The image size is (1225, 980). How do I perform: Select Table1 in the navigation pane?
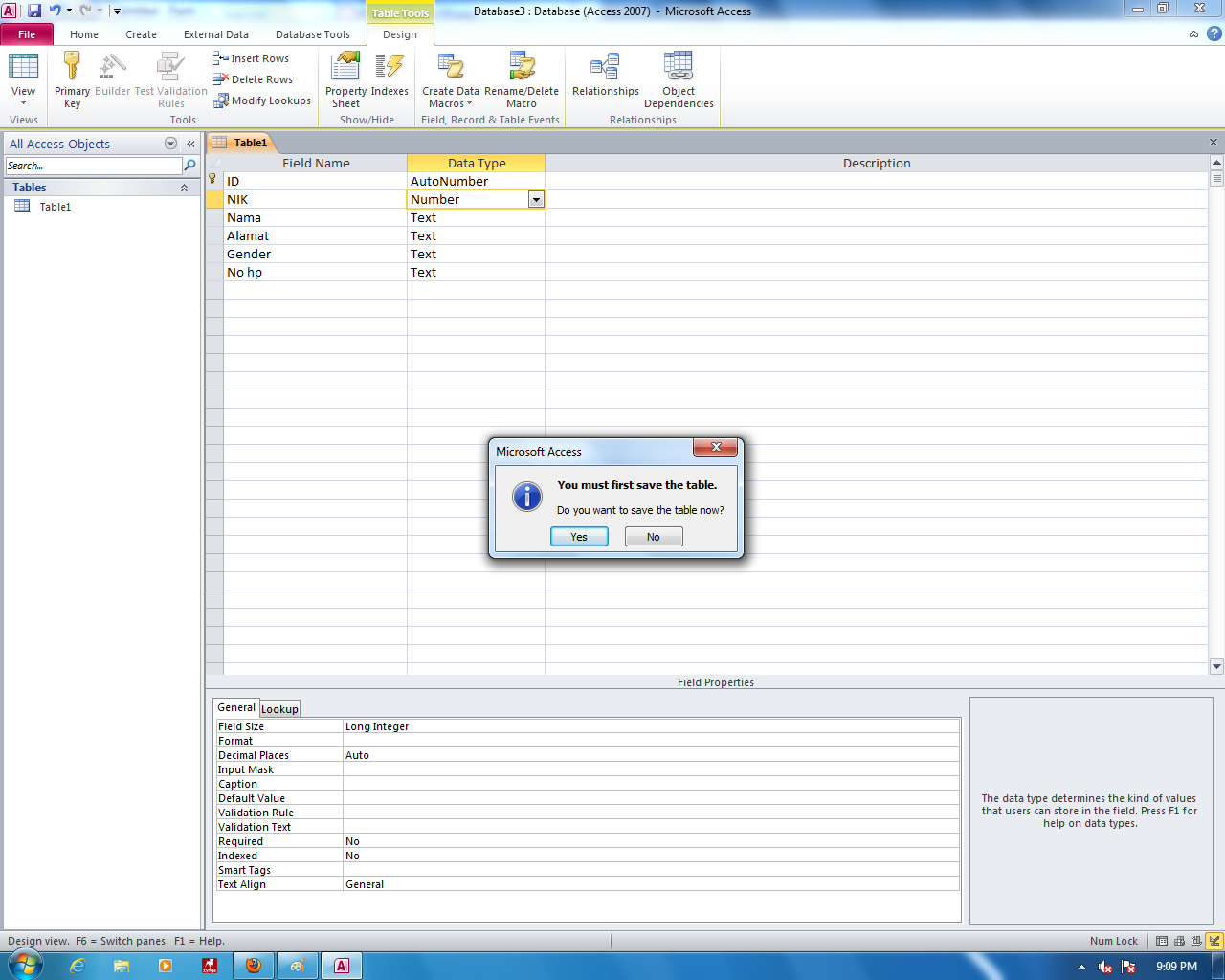(x=56, y=207)
